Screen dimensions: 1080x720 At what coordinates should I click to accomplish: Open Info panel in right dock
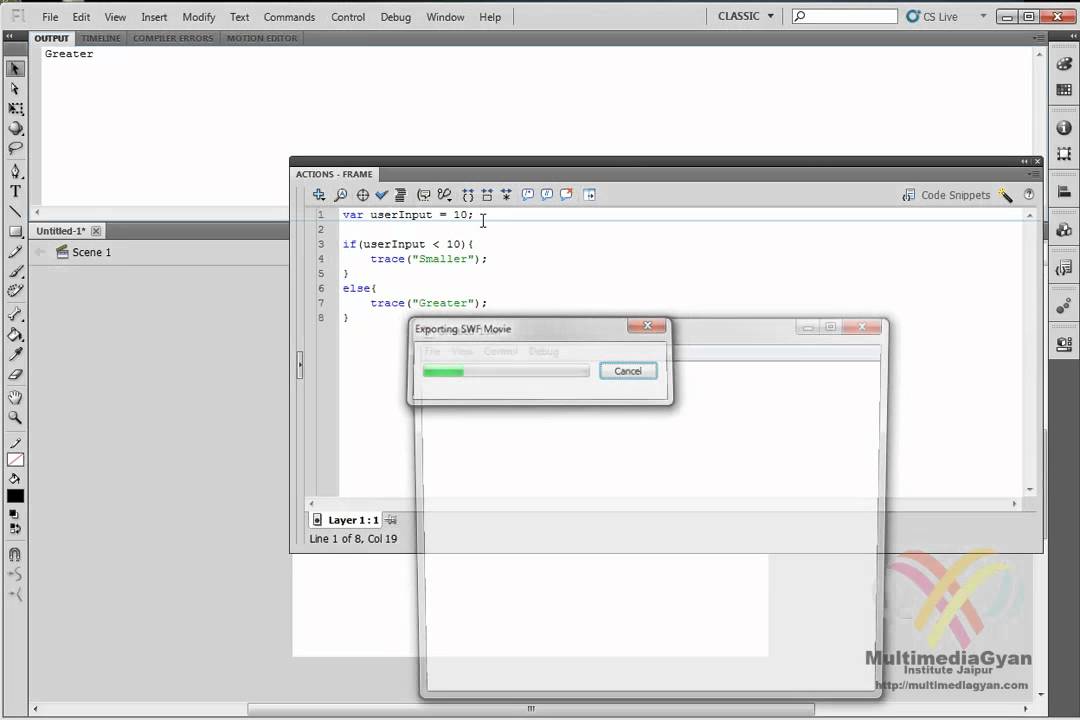[x=1064, y=128]
